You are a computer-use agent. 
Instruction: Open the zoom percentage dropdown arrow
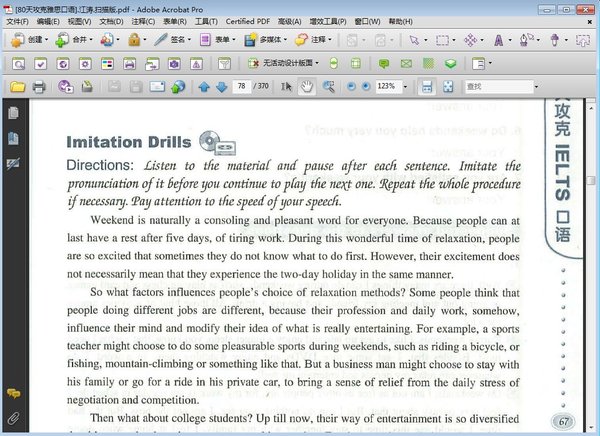click(405, 87)
